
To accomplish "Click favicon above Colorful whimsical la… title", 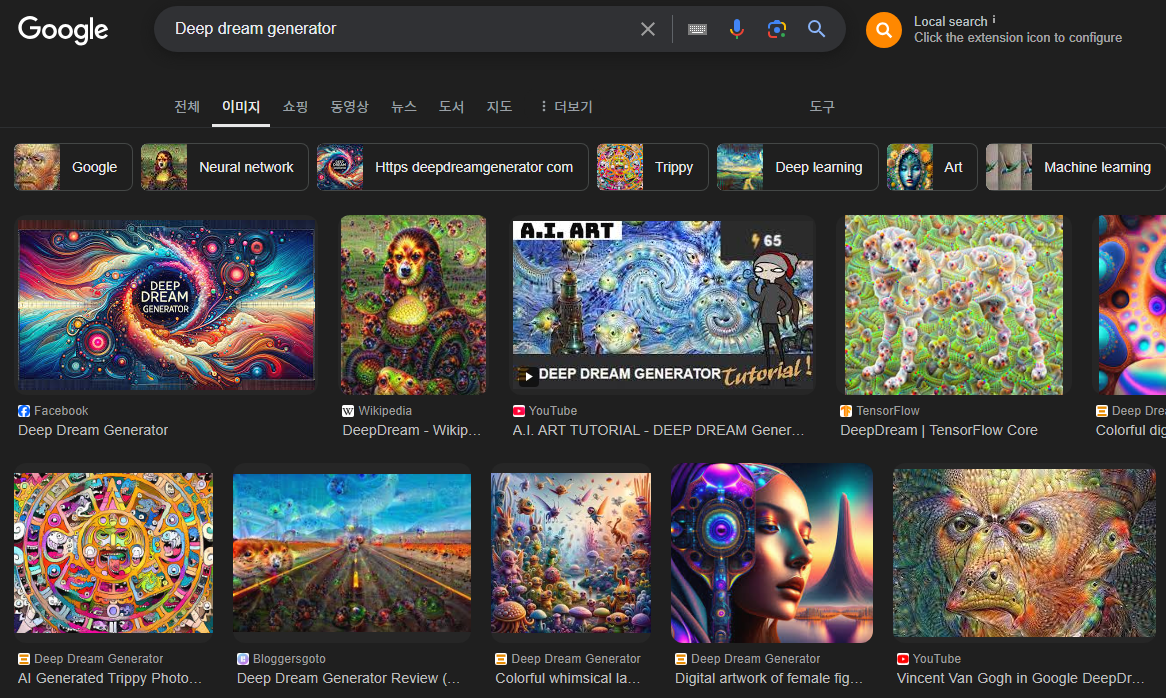I will 501,659.
